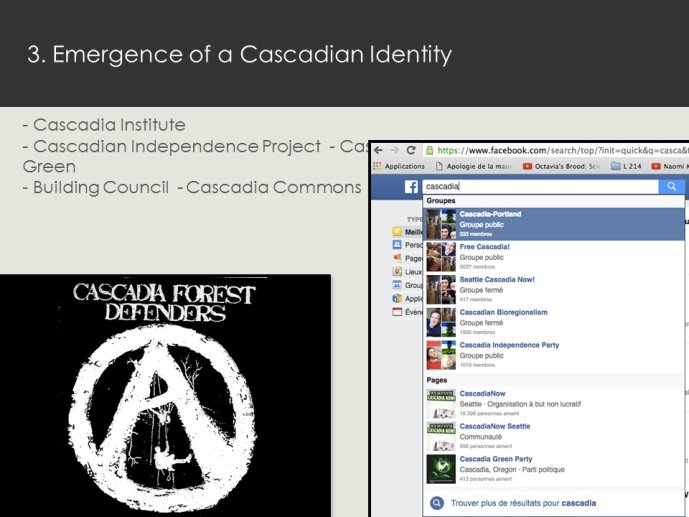
Task: Open the CascadiaNow page suggestion
Action: (554, 403)
